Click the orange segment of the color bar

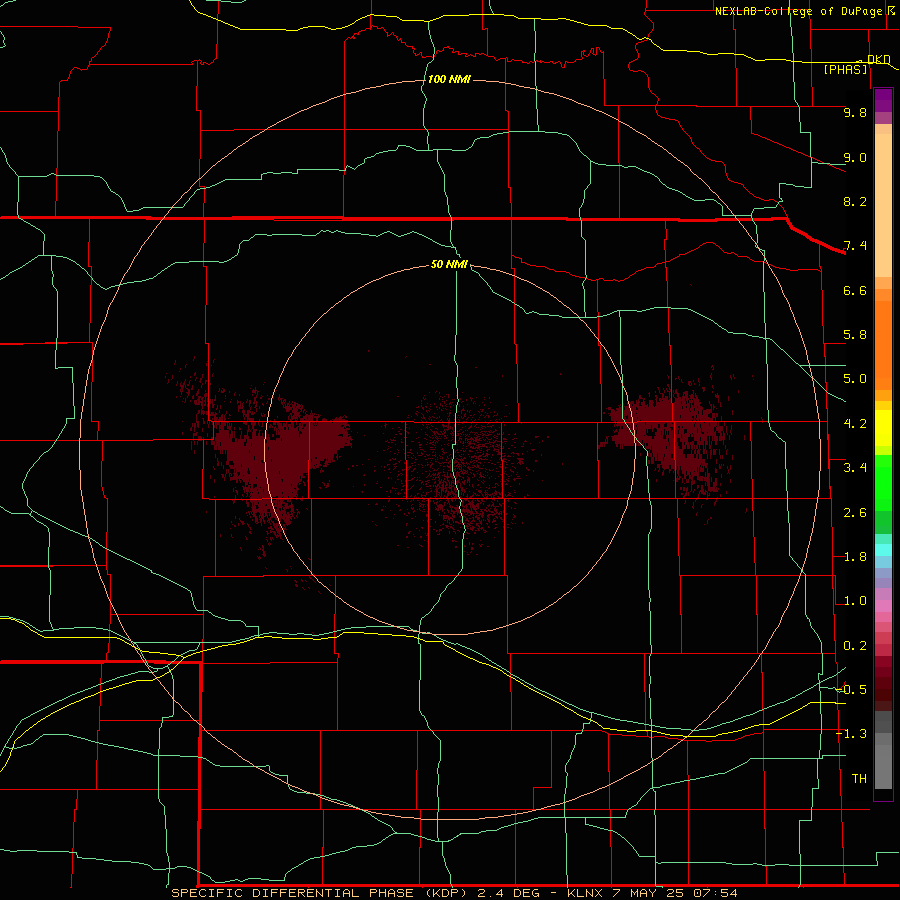point(883,346)
